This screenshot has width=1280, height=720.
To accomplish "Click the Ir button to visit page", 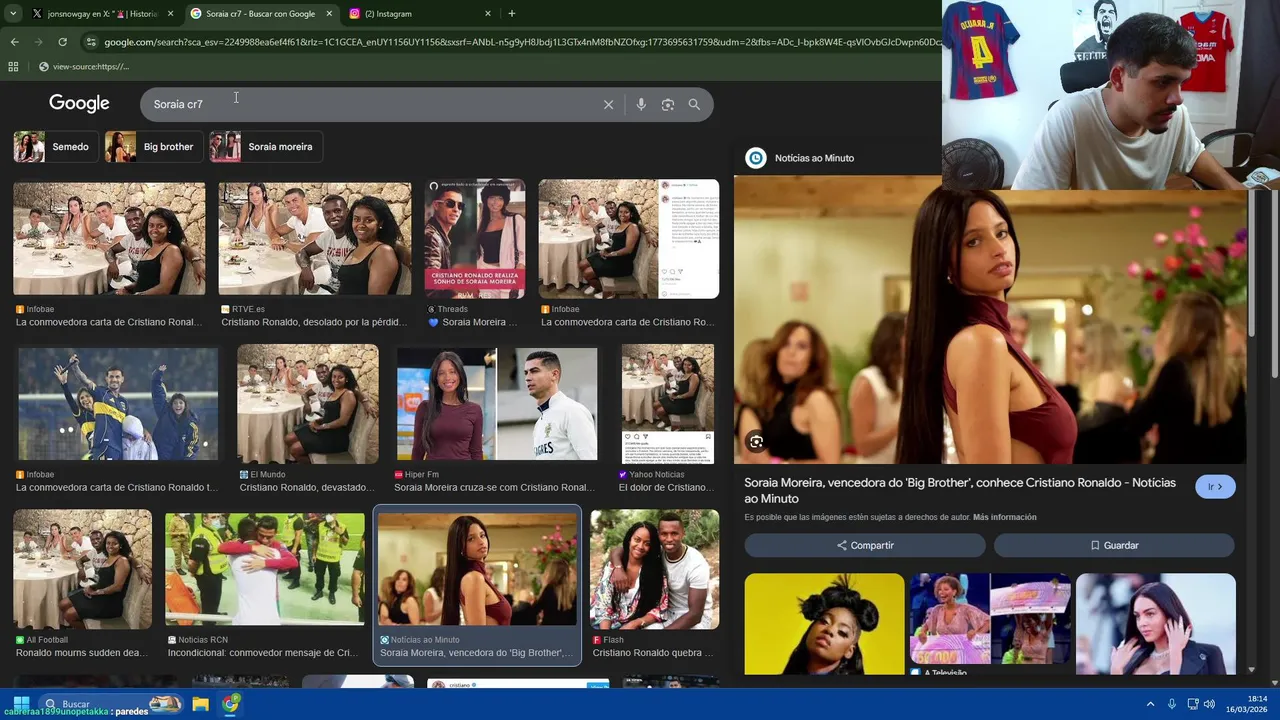I will [1215, 487].
